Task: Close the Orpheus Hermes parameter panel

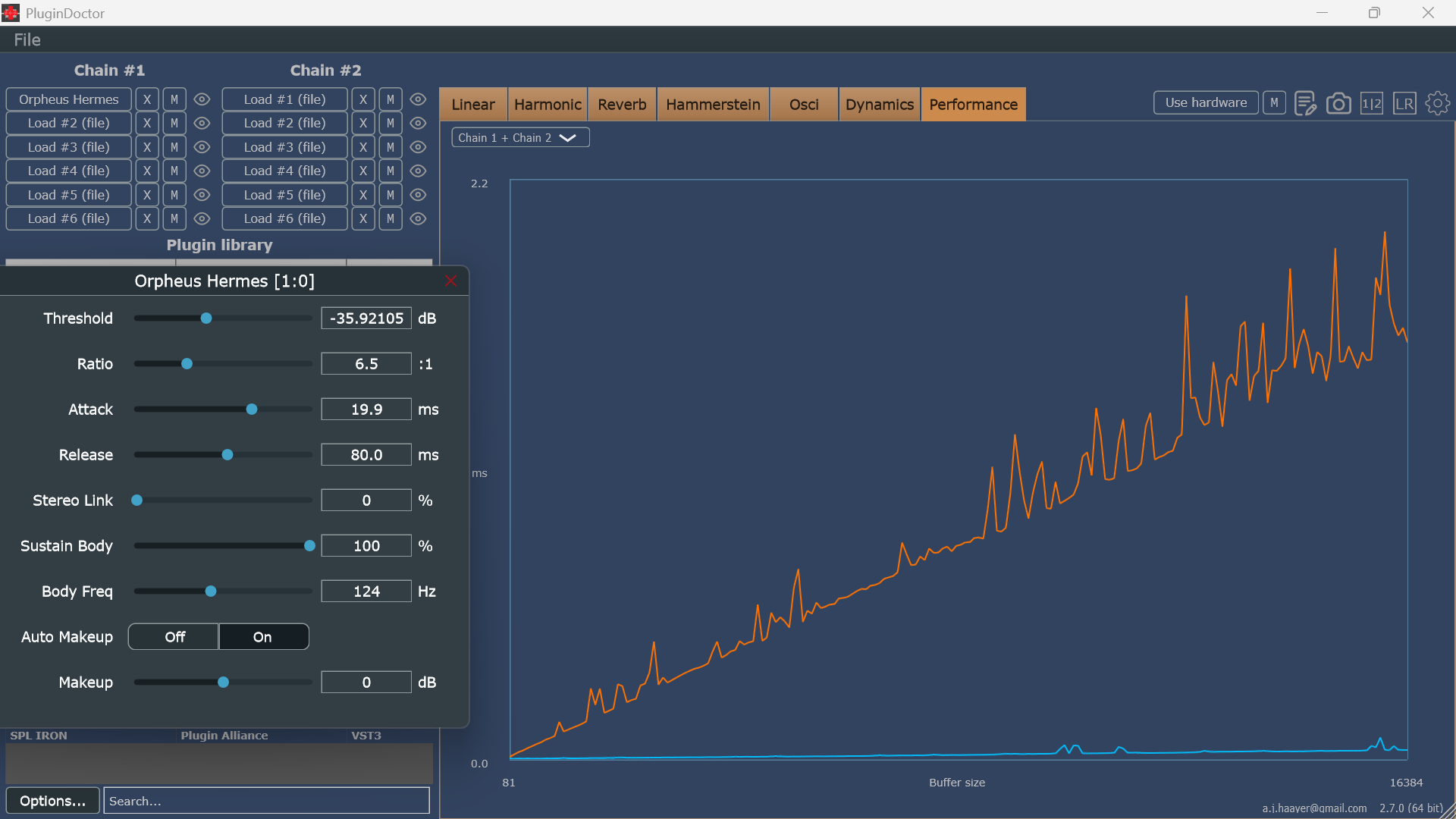Action: (451, 281)
